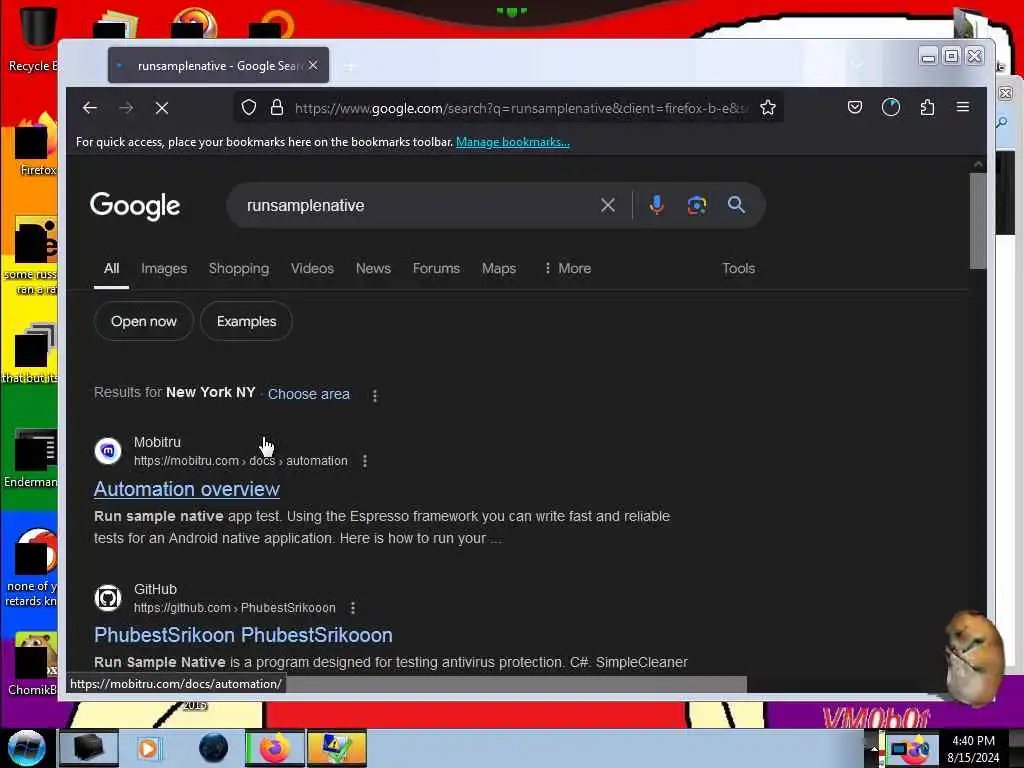Screen dimensions: 1024x768
Task: Go to Google home via logo
Action: click(135, 206)
